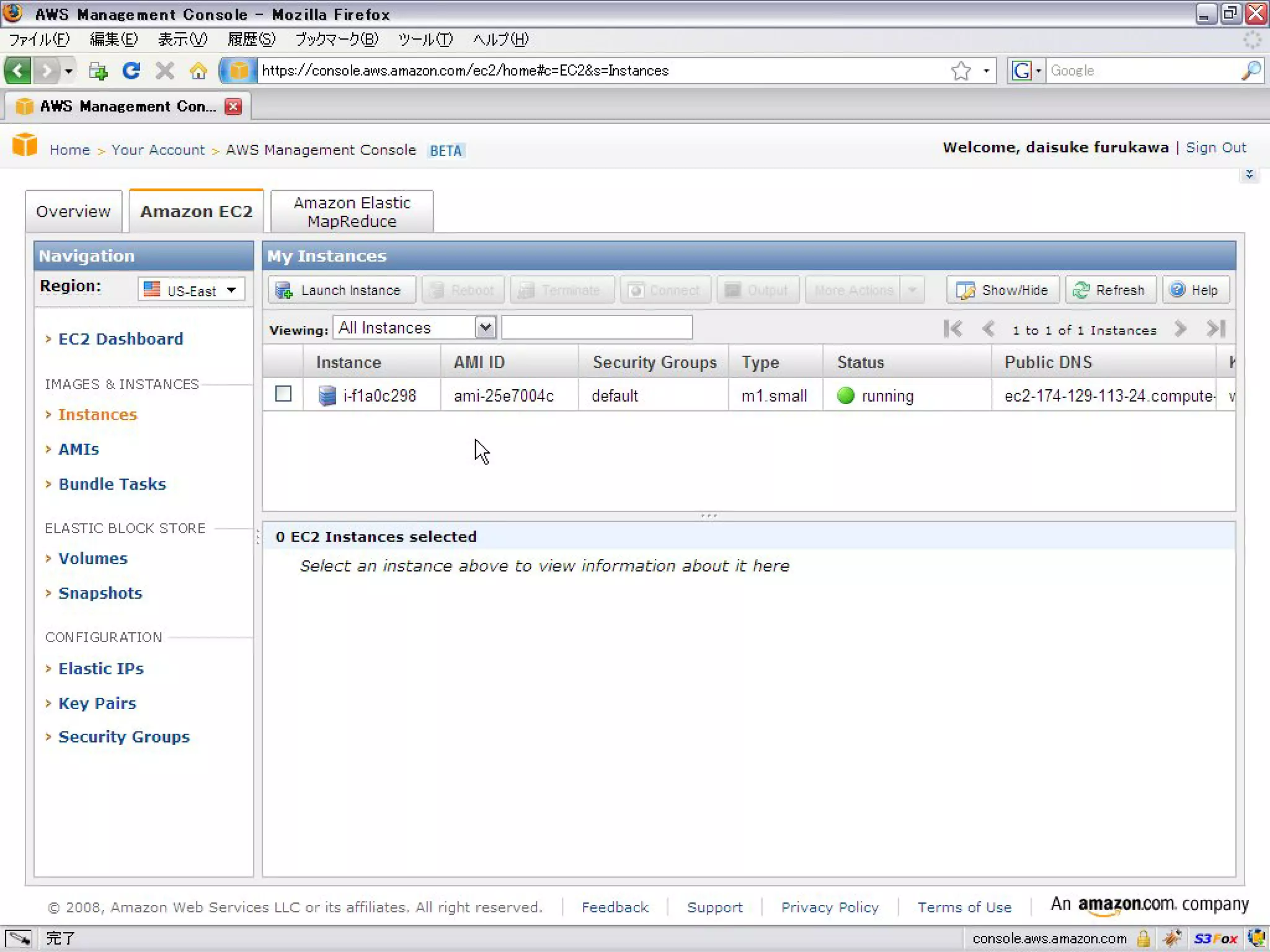Open the 履歴(S) menu
The width and height of the screenshot is (1270, 952).
click(x=251, y=40)
